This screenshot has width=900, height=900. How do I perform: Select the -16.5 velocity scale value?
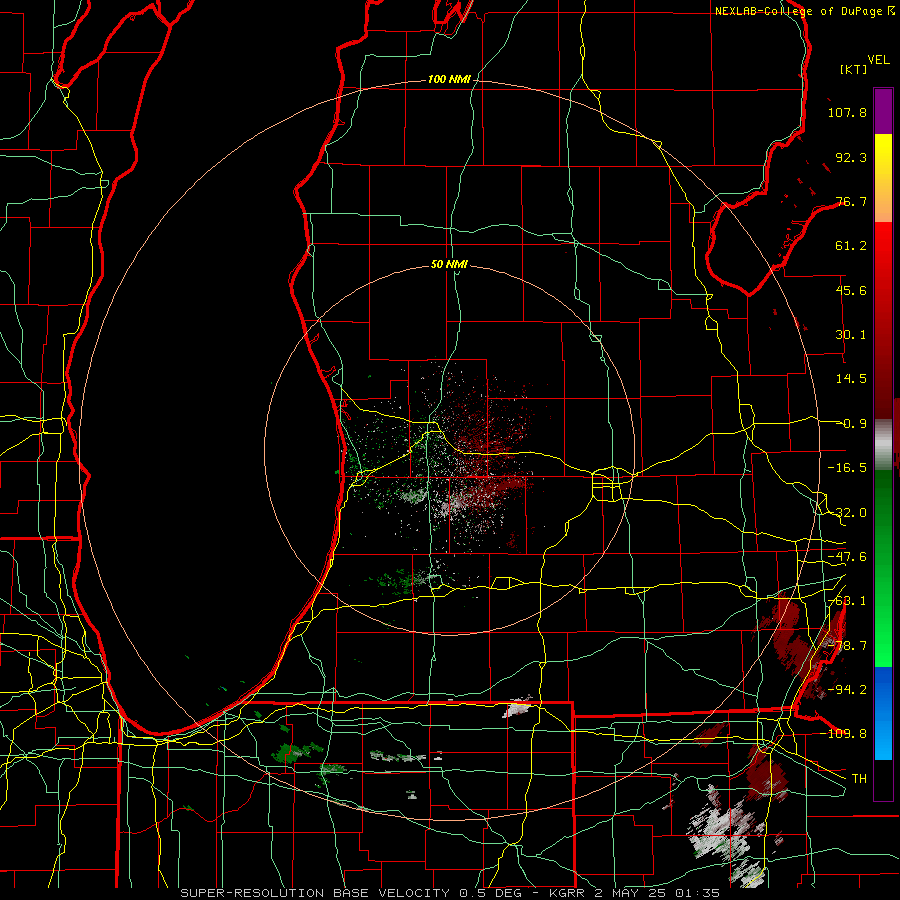pos(847,468)
